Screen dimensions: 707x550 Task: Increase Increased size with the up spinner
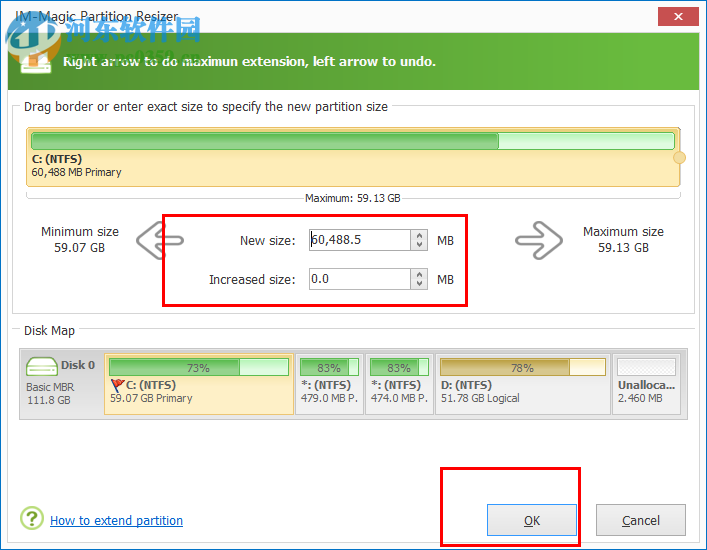(x=419, y=274)
